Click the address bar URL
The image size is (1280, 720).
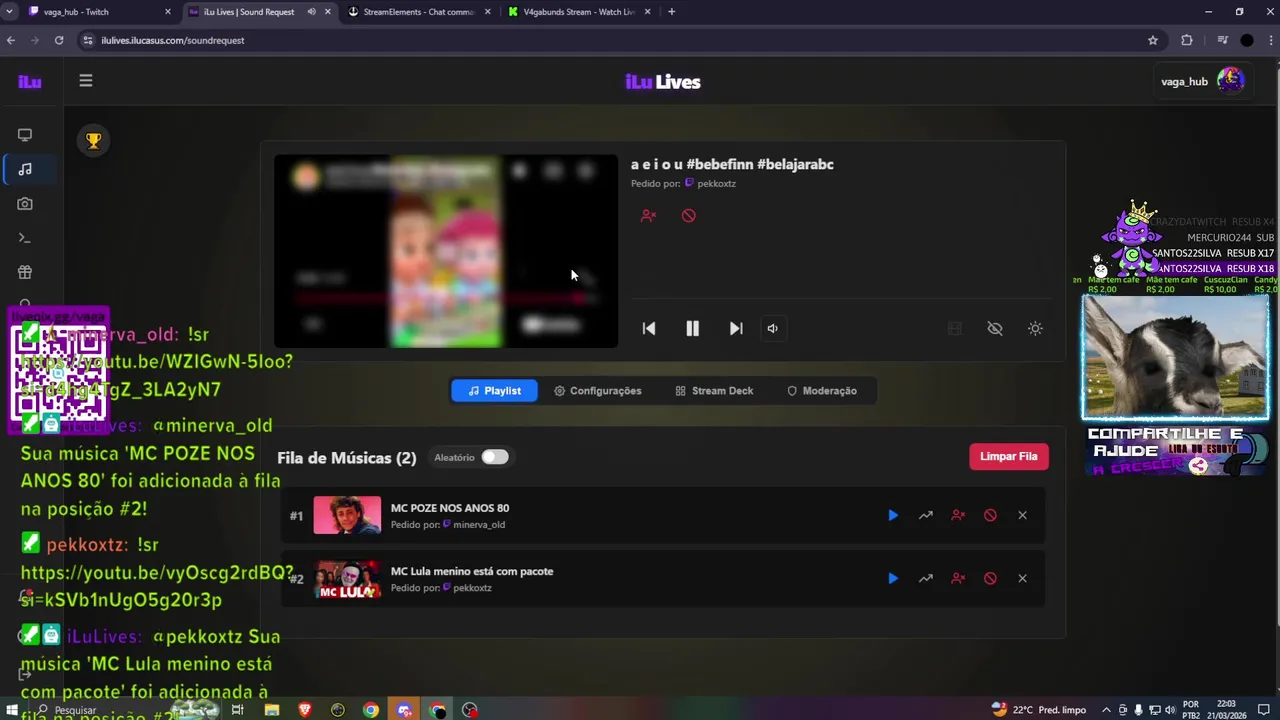coord(172,40)
